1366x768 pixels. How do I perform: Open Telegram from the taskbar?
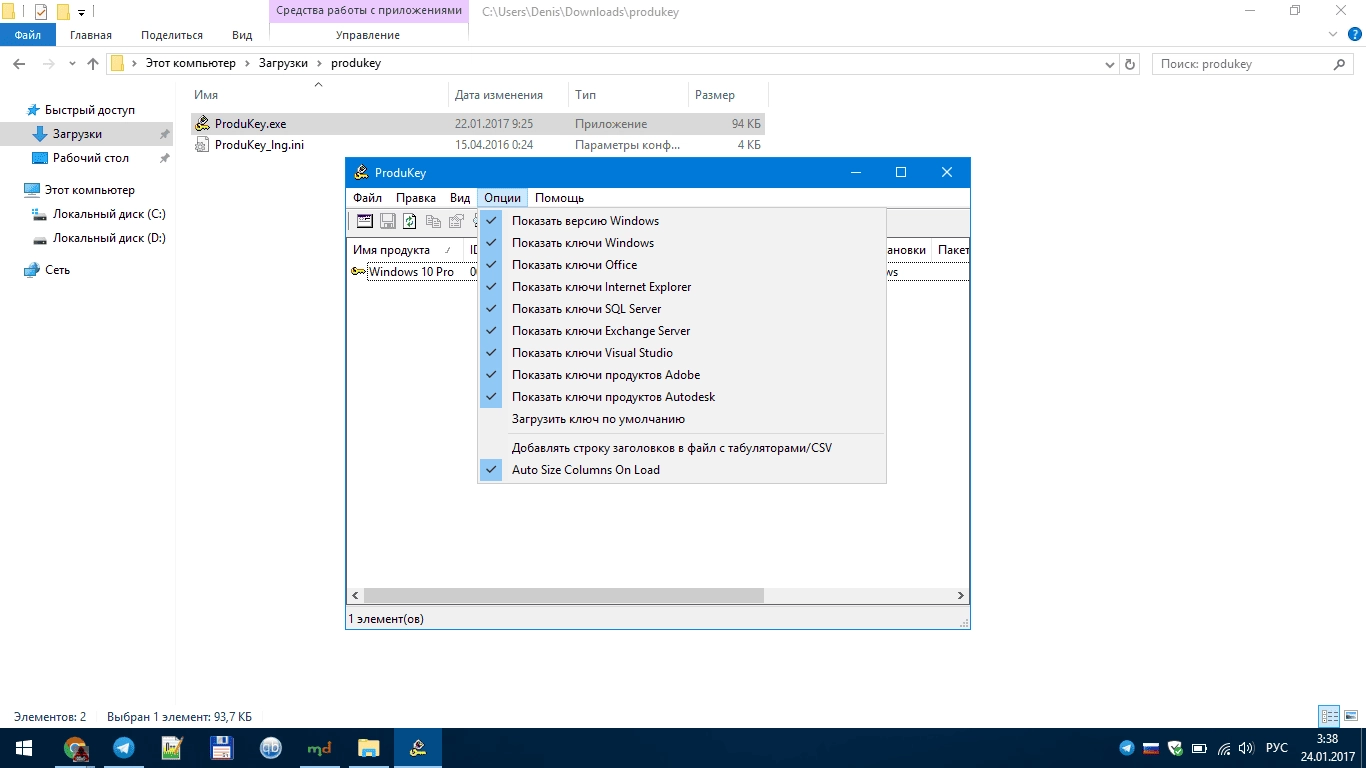(124, 748)
